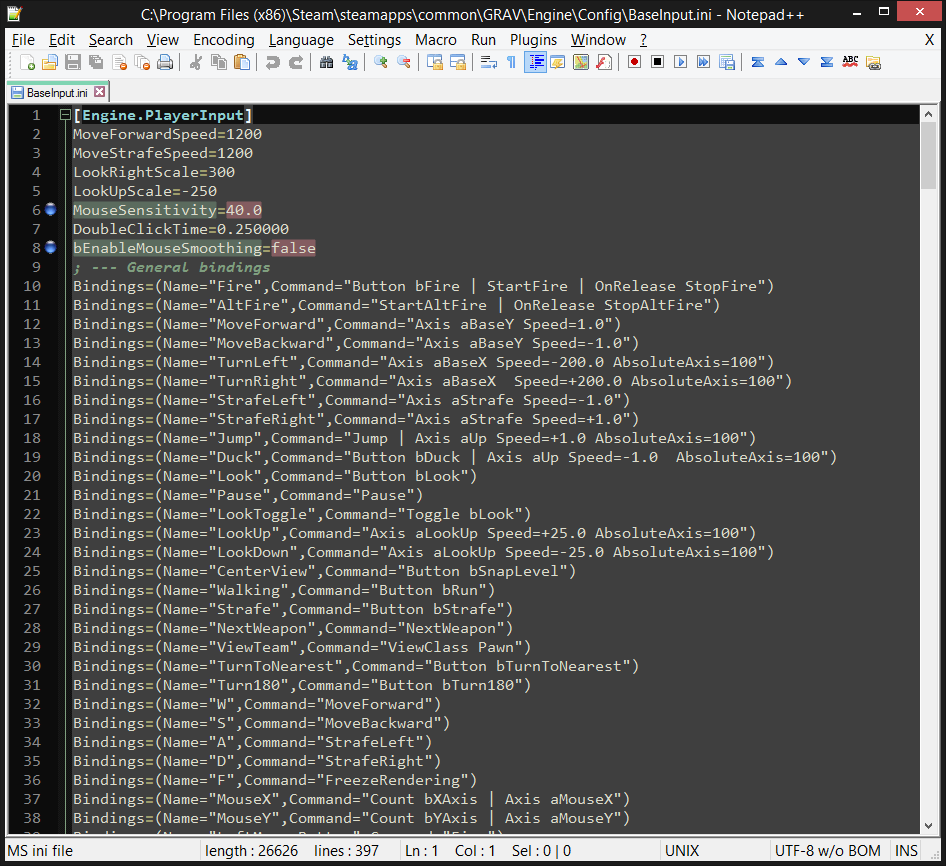Screen dimensions: 946x866
Task: Toggle synchronized vertical scrolling icon
Action: click(434, 62)
